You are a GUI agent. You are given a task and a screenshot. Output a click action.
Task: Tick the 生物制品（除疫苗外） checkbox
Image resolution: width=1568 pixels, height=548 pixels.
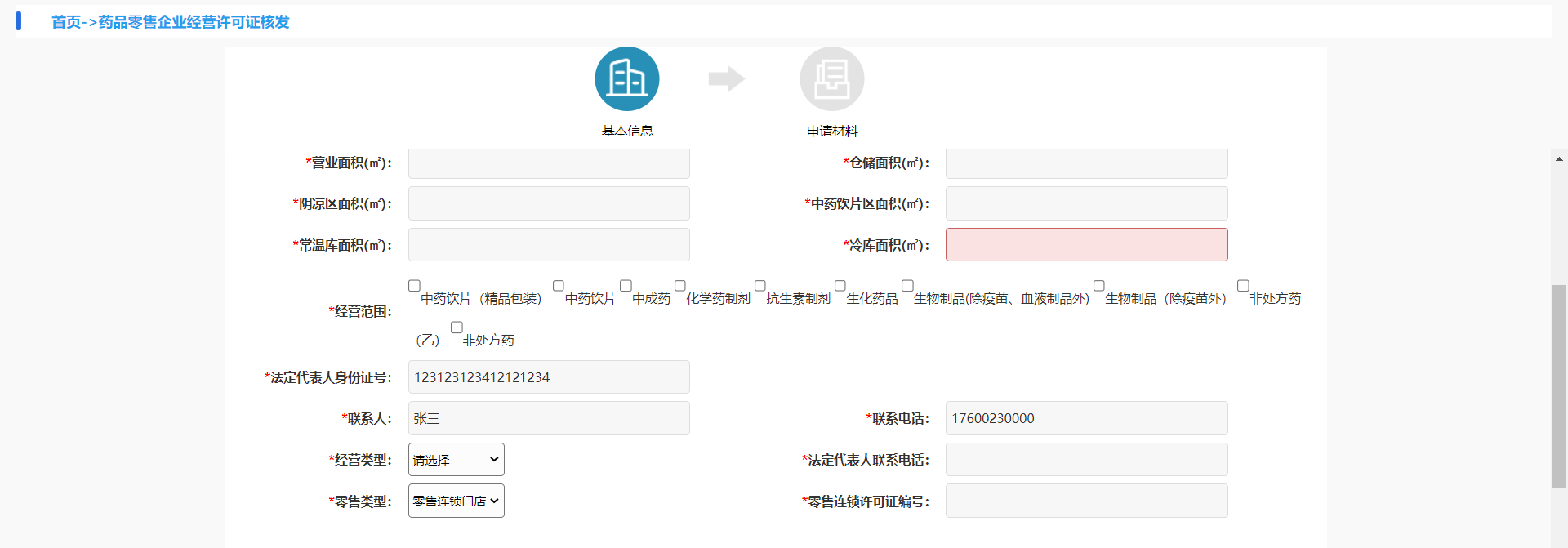1098,286
